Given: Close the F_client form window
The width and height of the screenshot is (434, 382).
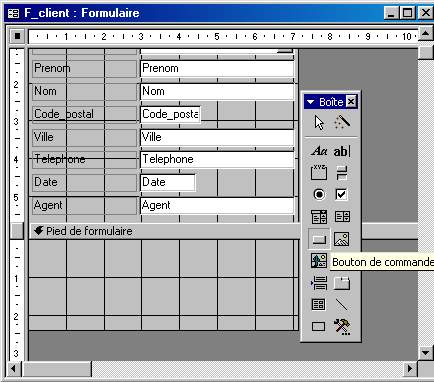Looking at the screenshot, I should pos(425,13).
